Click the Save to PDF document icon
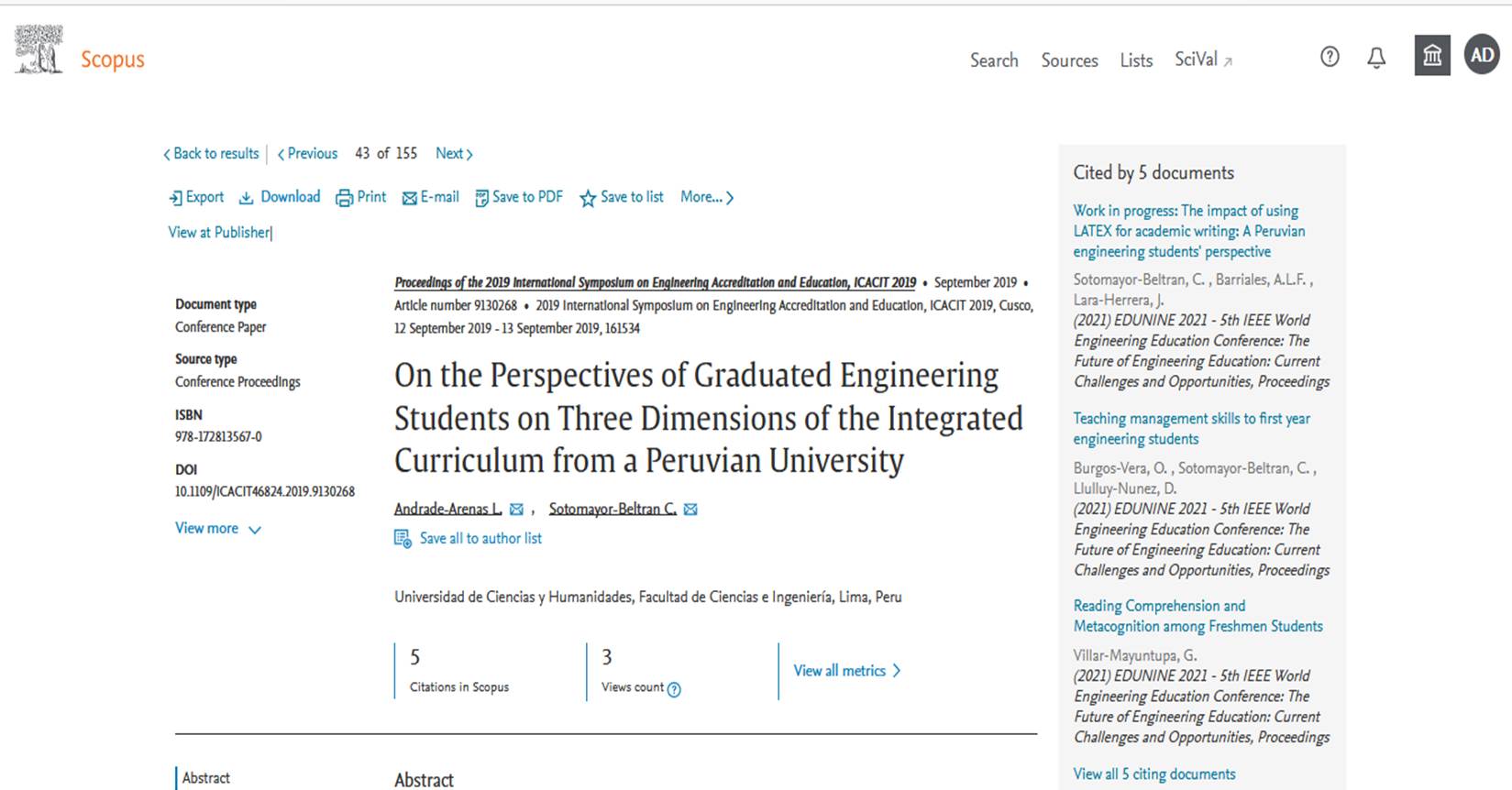Image resolution: width=1512 pixels, height=790 pixels. [x=481, y=198]
